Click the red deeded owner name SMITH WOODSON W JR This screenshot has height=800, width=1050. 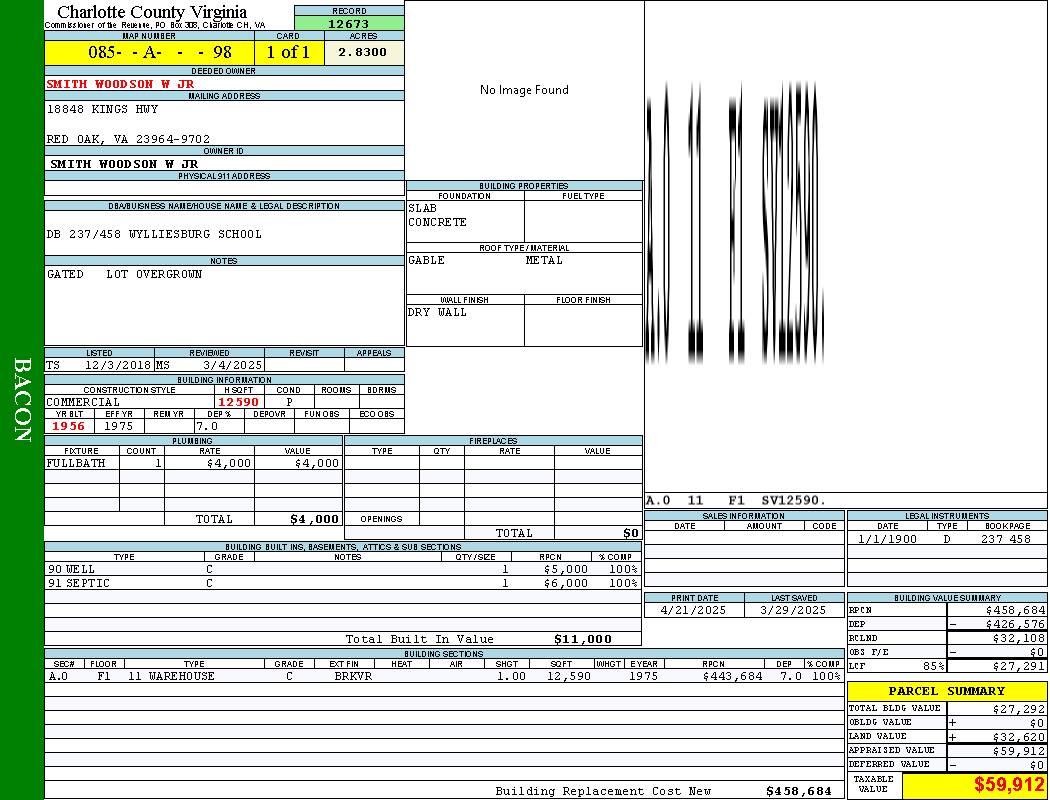[x=120, y=84]
